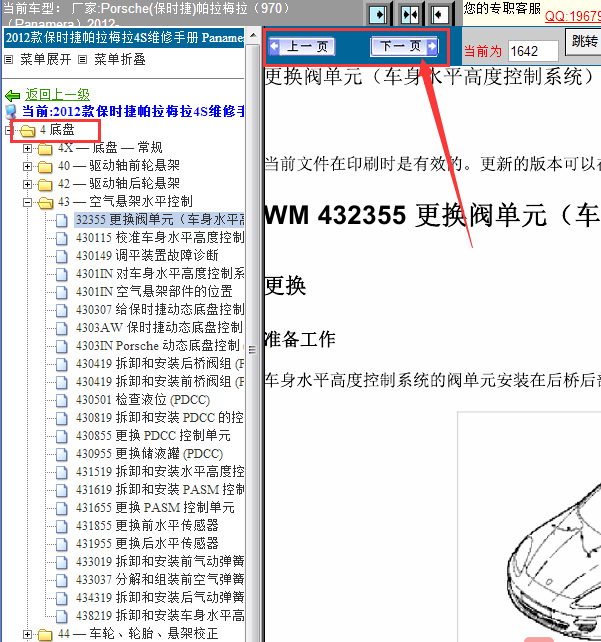Viewport: 601px width, 642px height.
Task: Open 434319 拆卸和安装后气动弹簧 document
Action: tap(160, 598)
